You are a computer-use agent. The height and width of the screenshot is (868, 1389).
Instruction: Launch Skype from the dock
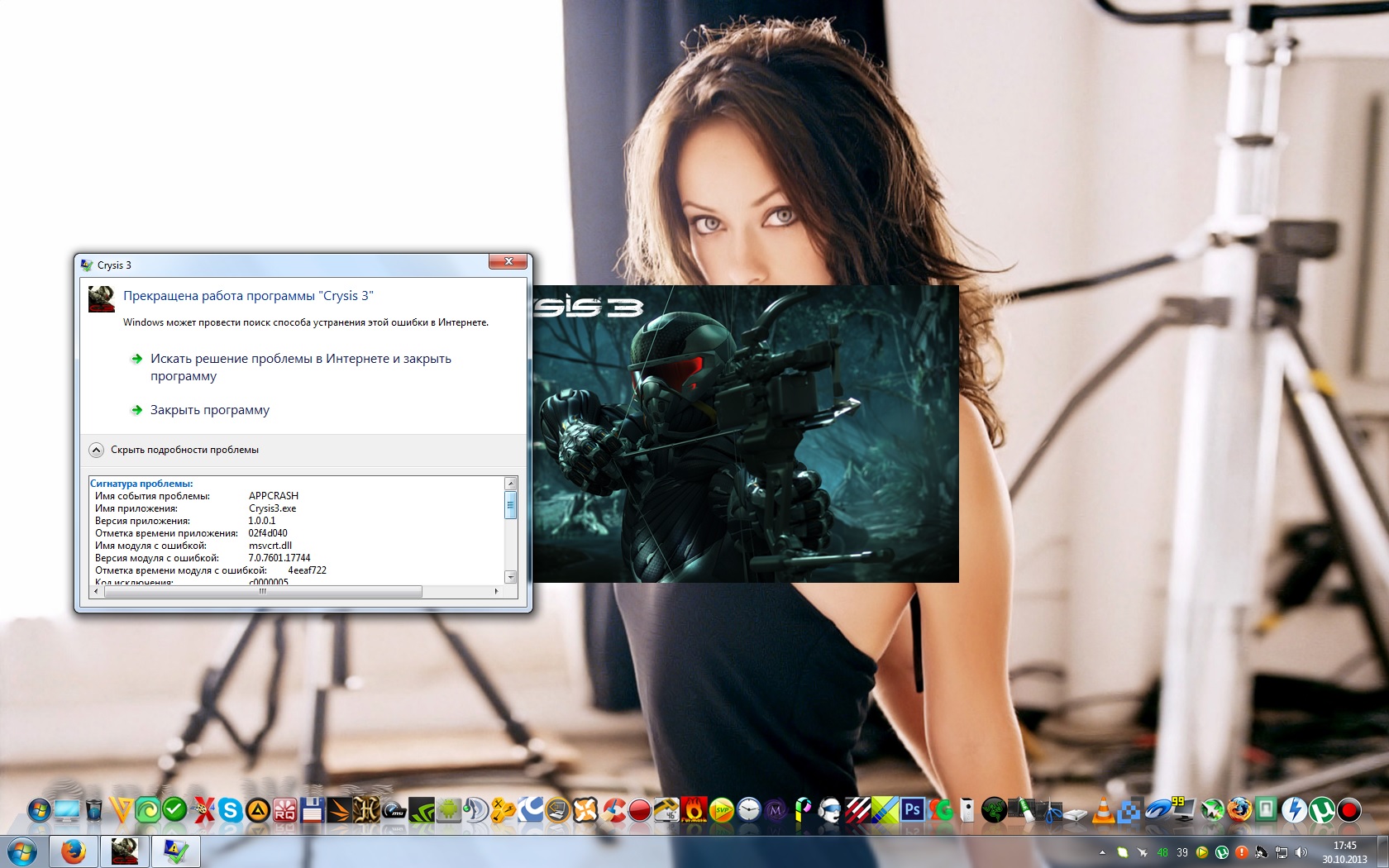tap(231, 811)
